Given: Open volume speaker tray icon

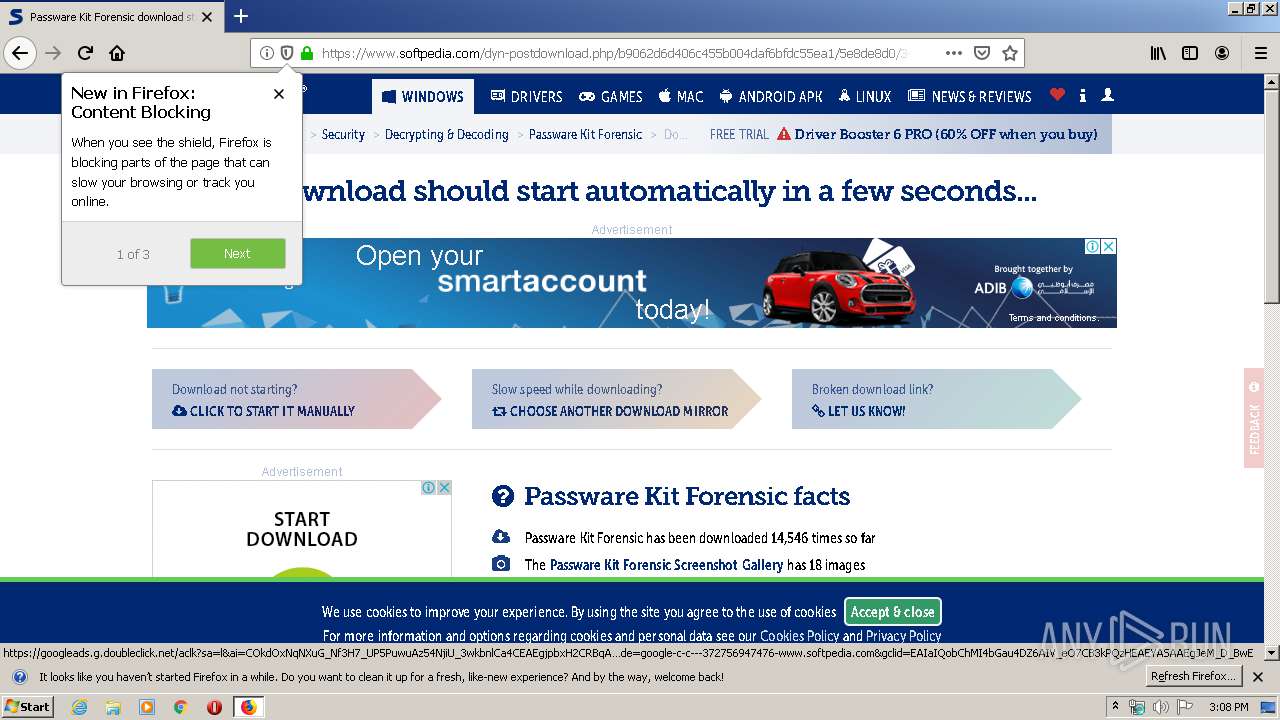Looking at the screenshot, I should pos(1160,707).
